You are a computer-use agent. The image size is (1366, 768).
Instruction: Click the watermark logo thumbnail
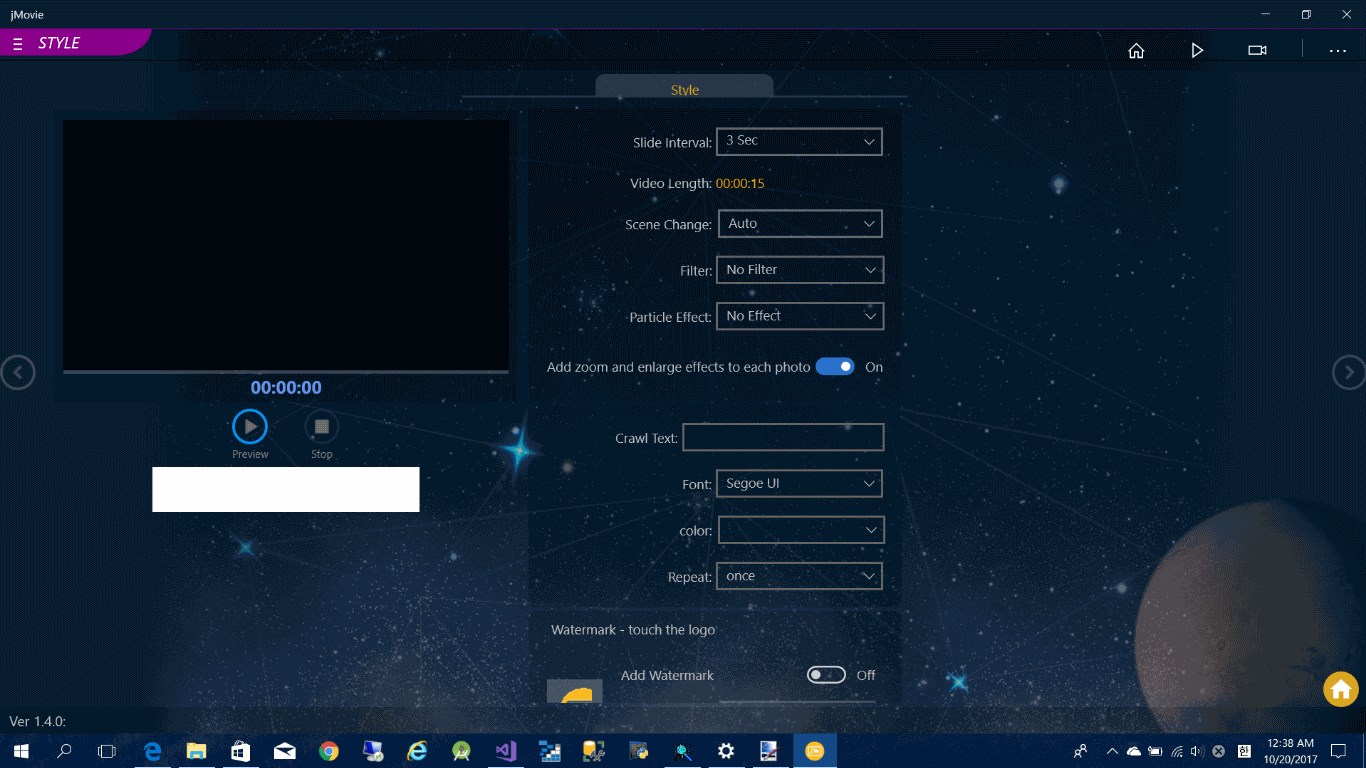pos(575,691)
